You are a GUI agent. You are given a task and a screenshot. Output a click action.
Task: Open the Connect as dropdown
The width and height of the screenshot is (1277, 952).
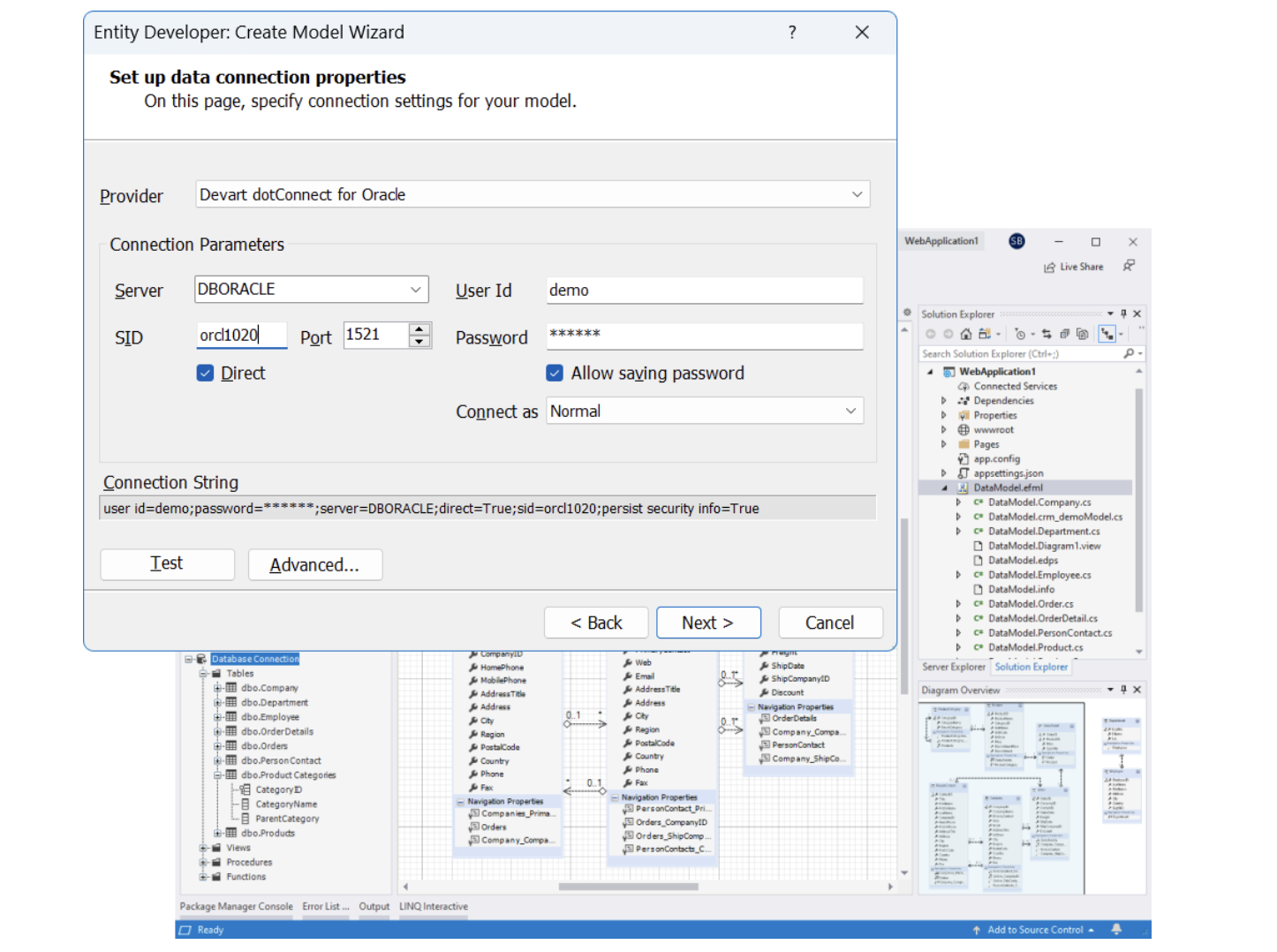(x=850, y=411)
